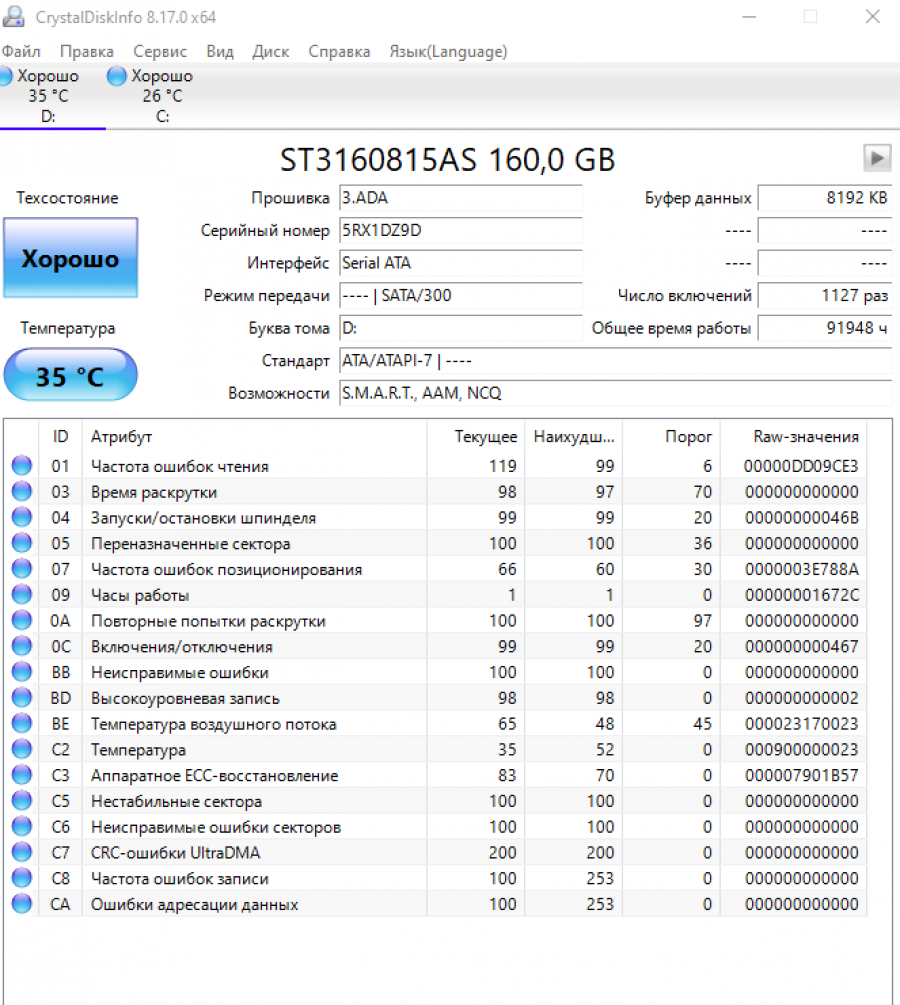
Task: Click the Атрибут column header
Action: (122, 437)
